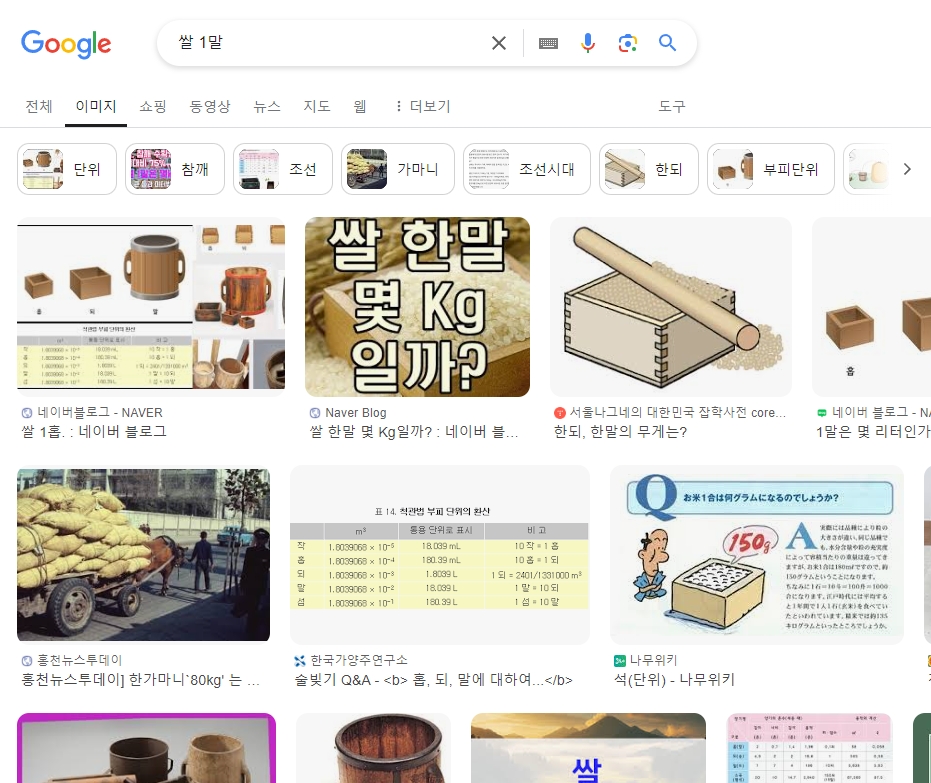Image resolution: width=931 pixels, height=783 pixels.
Task: Click the 홍천뉴스투데이 source label
Action: pos(80,660)
